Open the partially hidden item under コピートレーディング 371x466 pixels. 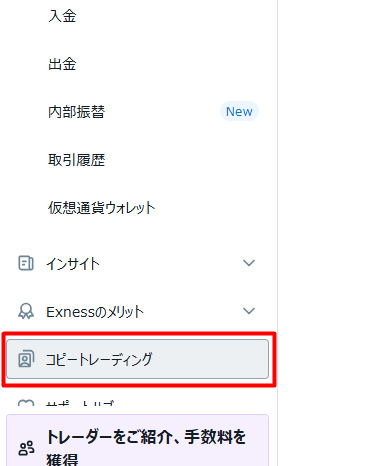click(x=137, y=403)
